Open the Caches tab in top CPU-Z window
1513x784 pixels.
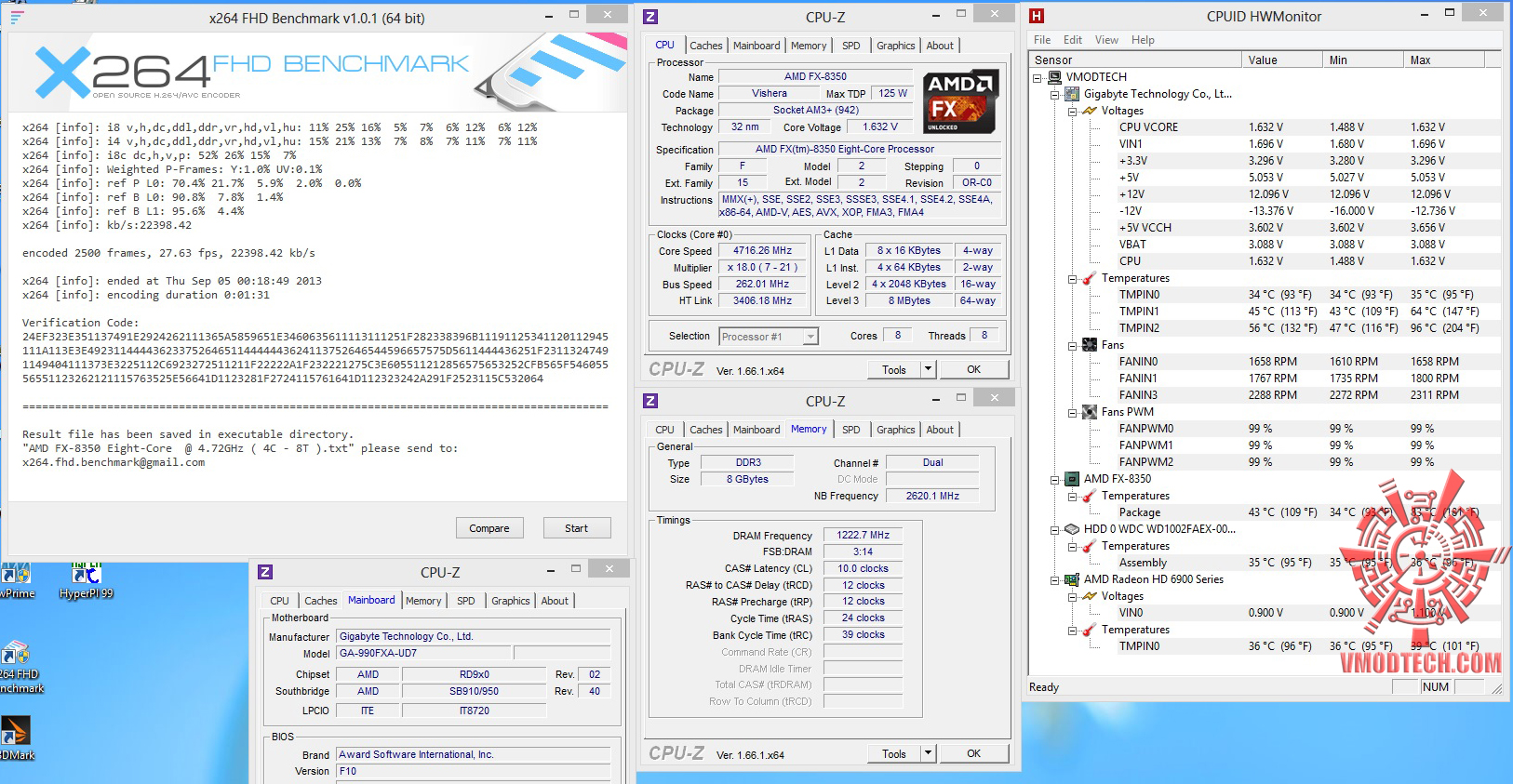(x=705, y=46)
